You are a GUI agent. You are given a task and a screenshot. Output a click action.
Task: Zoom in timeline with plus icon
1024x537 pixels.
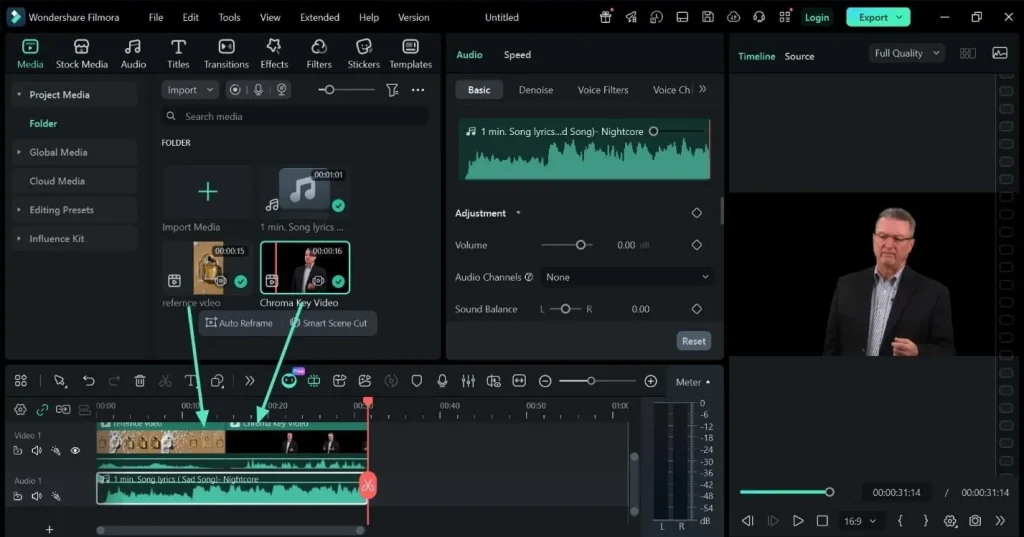click(x=650, y=382)
